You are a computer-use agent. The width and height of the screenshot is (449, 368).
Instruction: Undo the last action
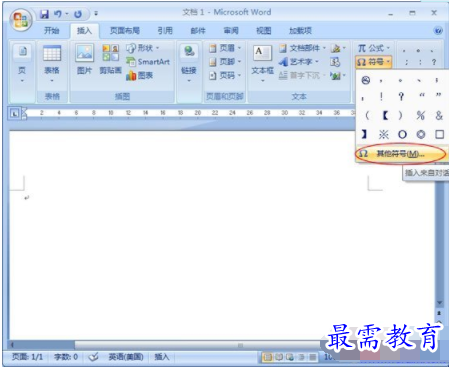[58, 14]
